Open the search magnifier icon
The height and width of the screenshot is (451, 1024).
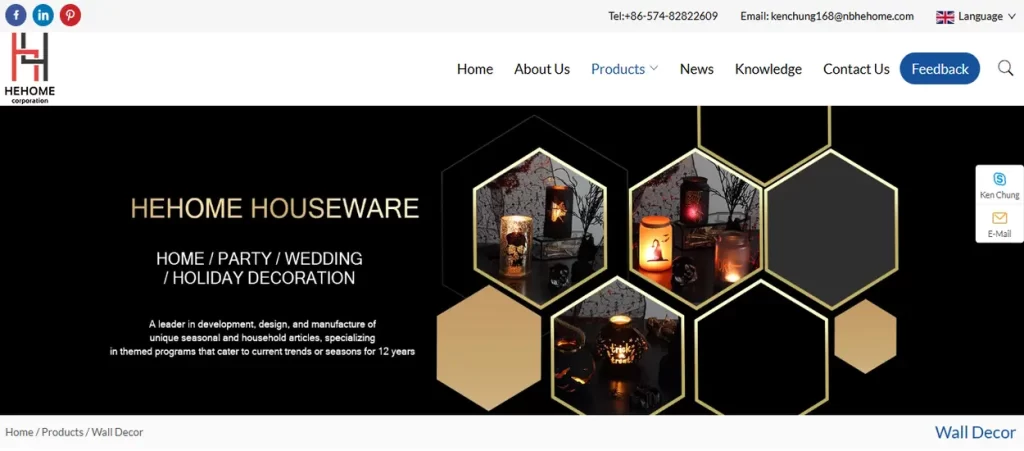[1005, 68]
